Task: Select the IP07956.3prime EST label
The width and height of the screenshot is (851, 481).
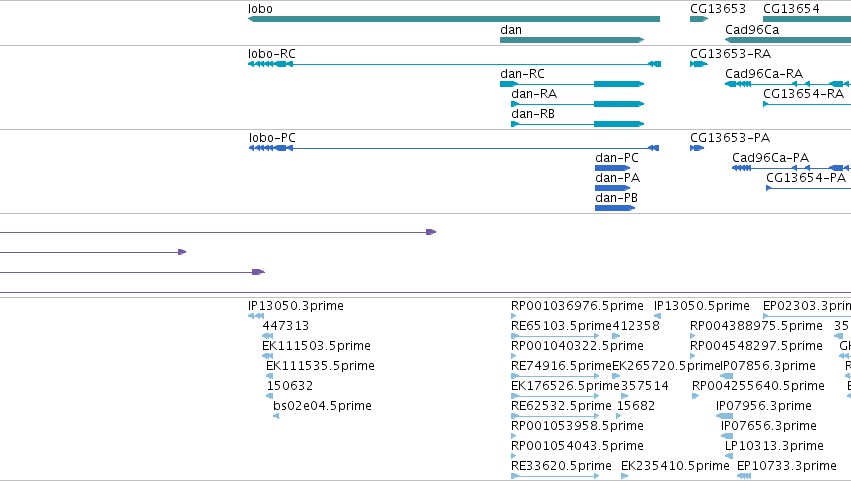Action: pyautogui.click(x=764, y=407)
